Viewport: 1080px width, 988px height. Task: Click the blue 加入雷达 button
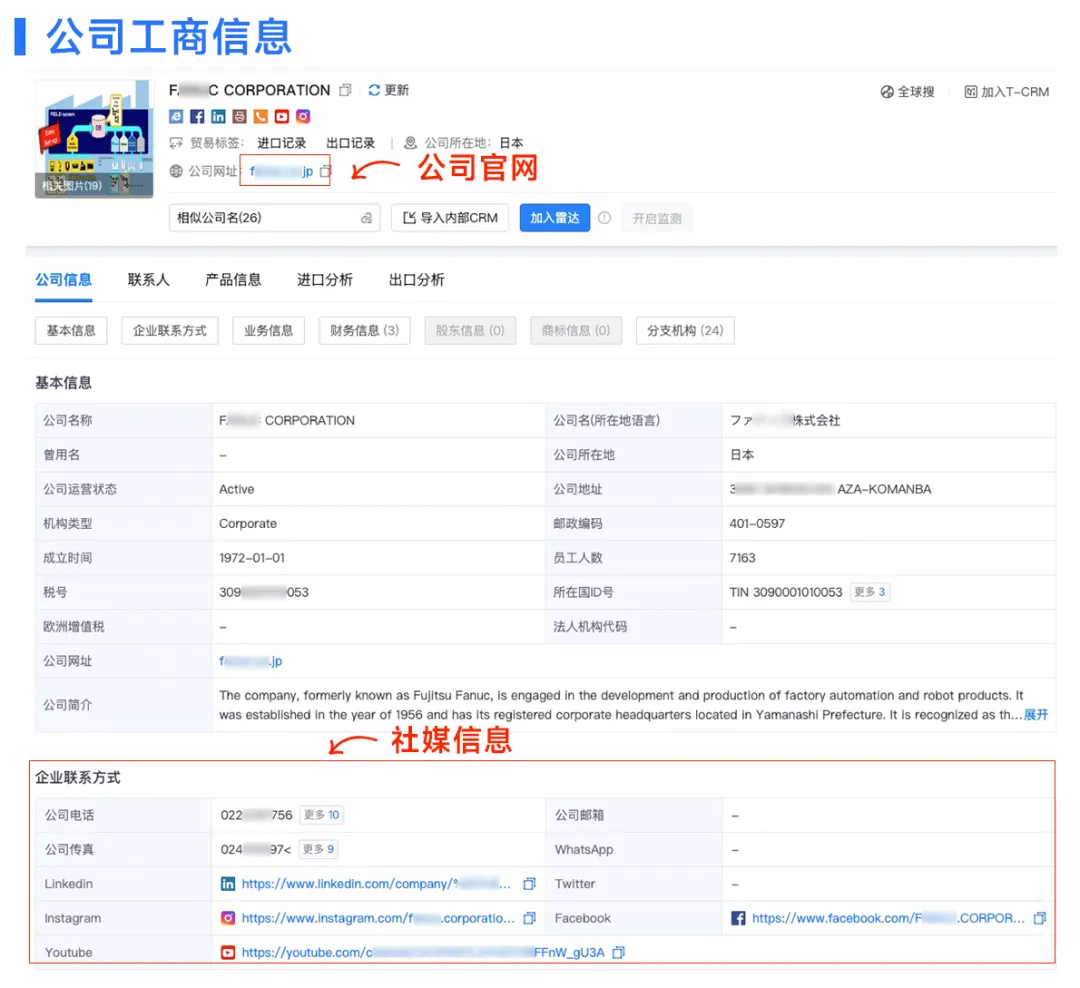click(554, 218)
